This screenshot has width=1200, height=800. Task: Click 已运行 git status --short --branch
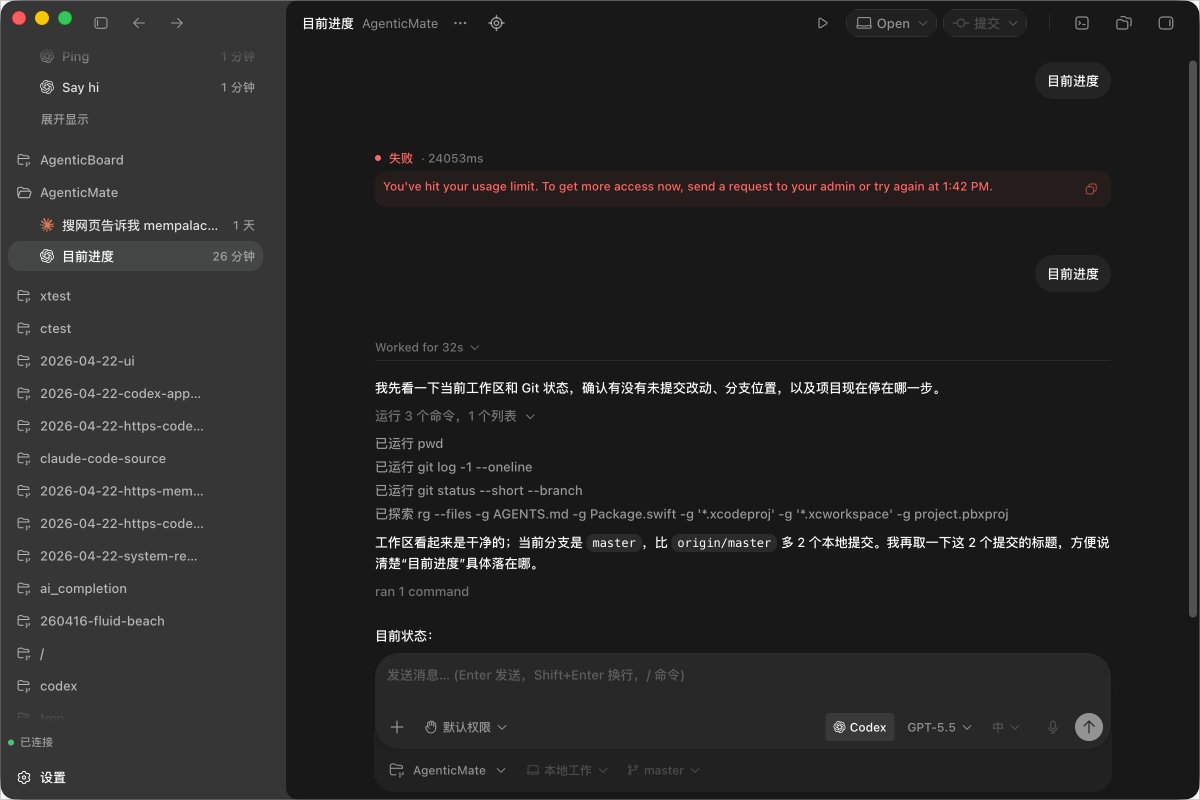[479, 491]
